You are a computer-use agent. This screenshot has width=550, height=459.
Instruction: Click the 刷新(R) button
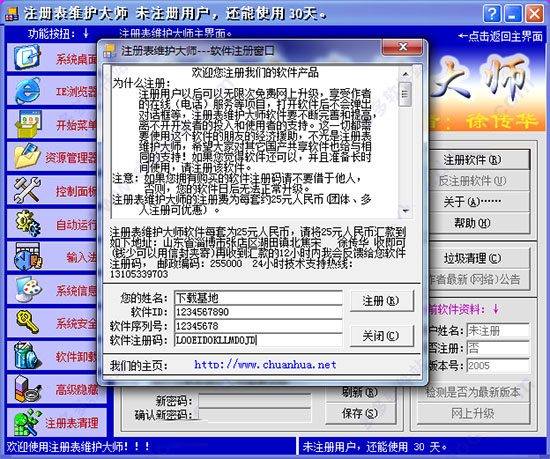(360, 392)
